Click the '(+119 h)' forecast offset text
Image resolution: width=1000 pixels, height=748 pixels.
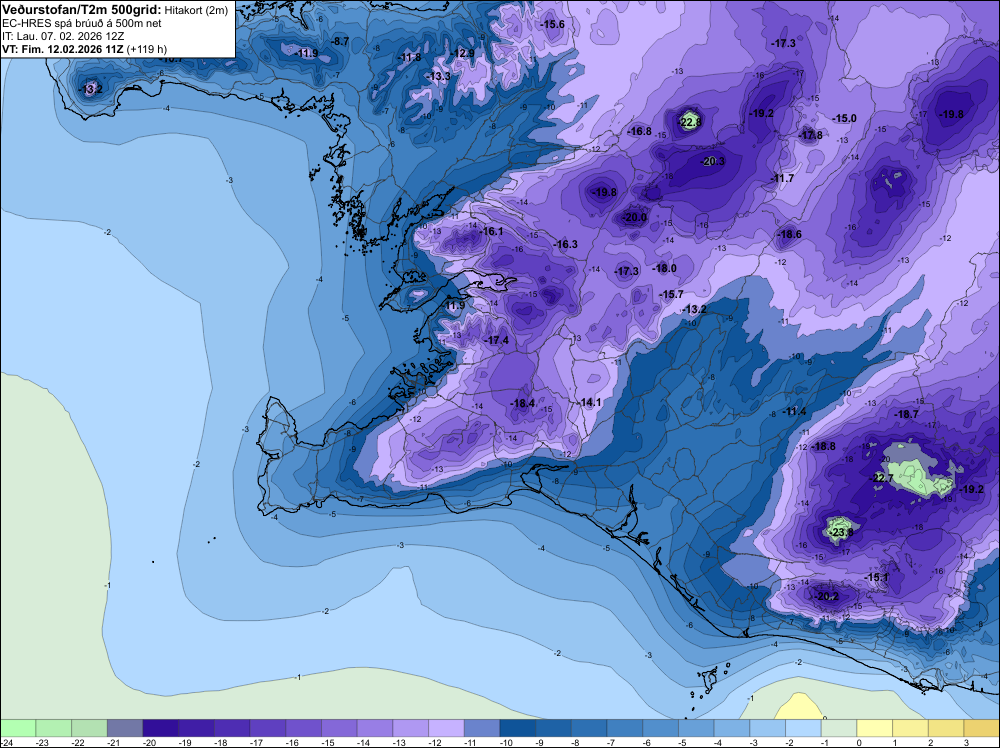click(x=147, y=49)
